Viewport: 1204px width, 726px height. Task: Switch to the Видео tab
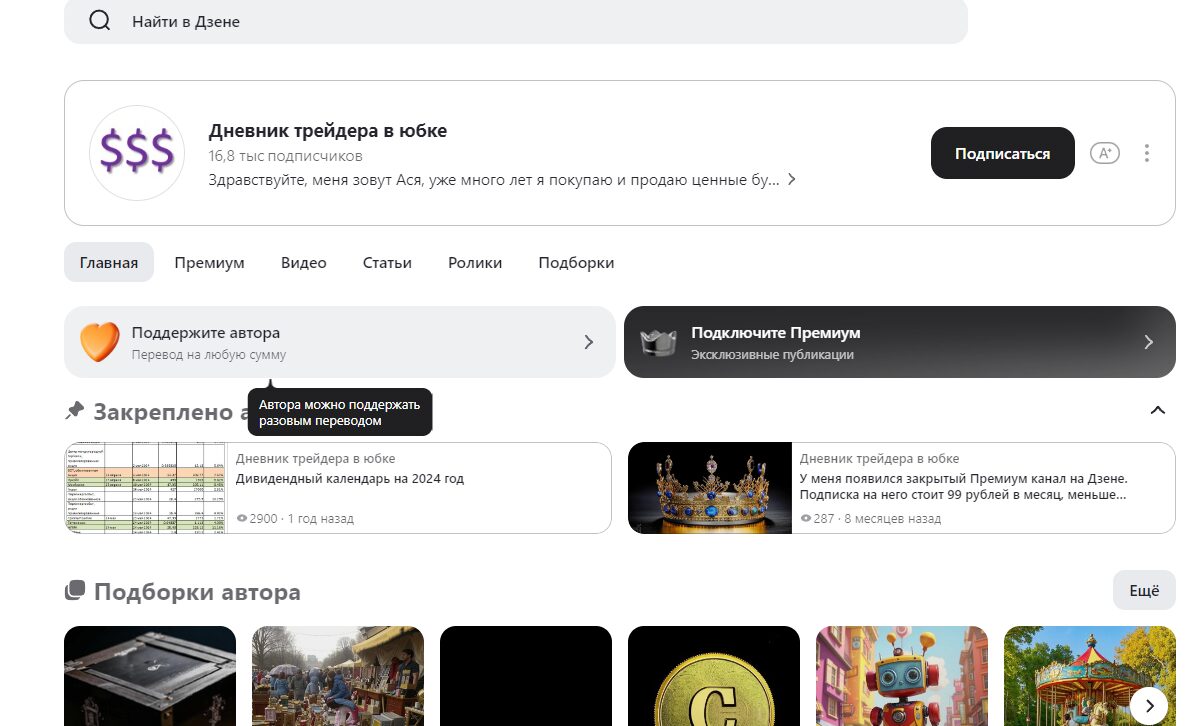point(304,262)
